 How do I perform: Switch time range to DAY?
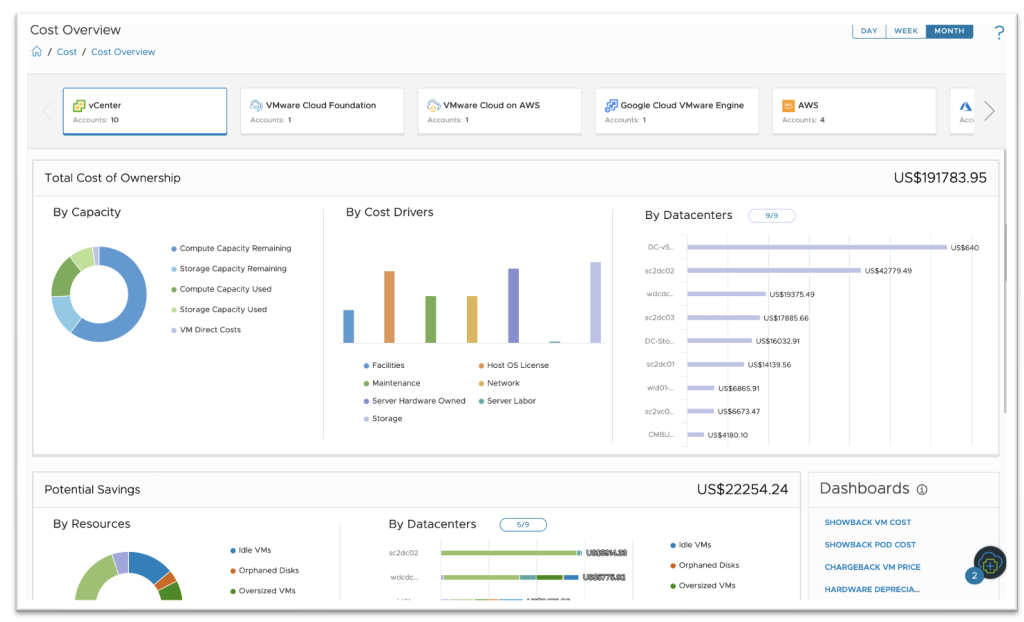pos(869,31)
